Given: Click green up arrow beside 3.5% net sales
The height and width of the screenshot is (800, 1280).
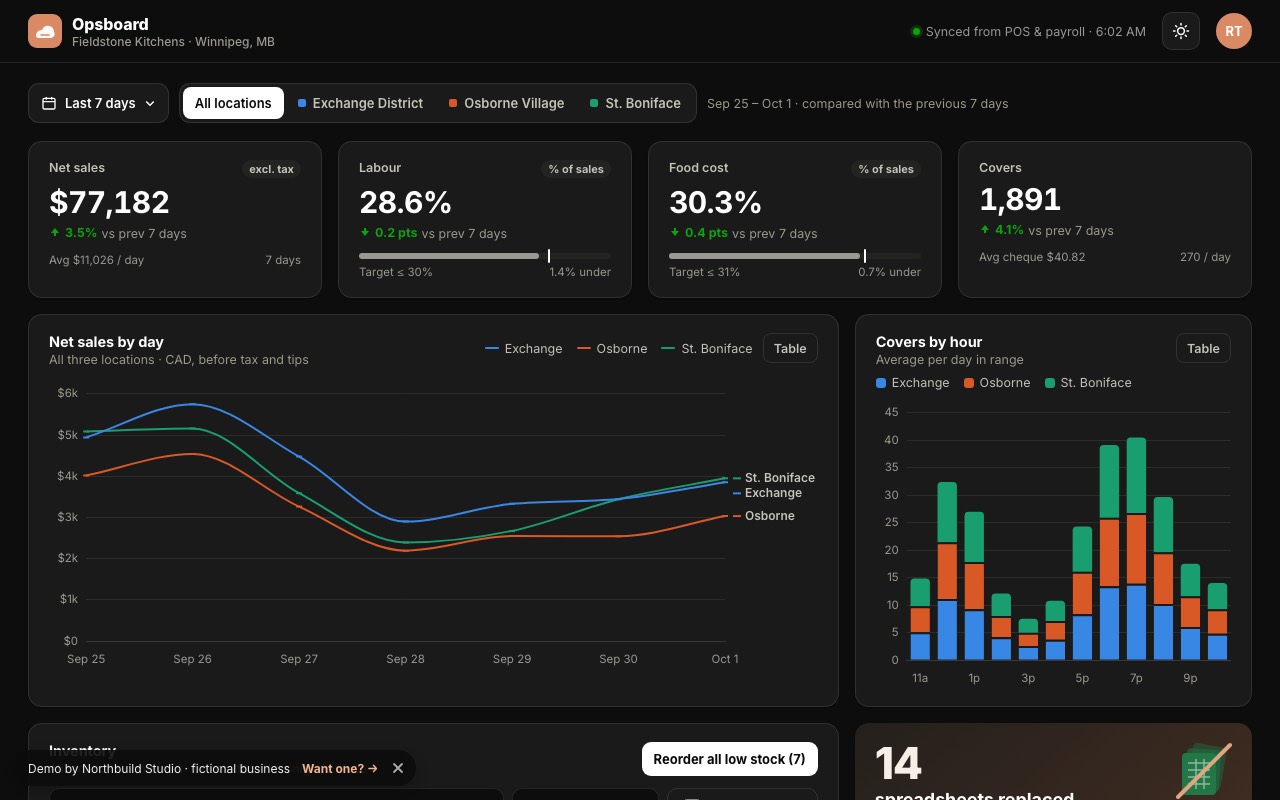Looking at the screenshot, I should [x=55, y=232].
